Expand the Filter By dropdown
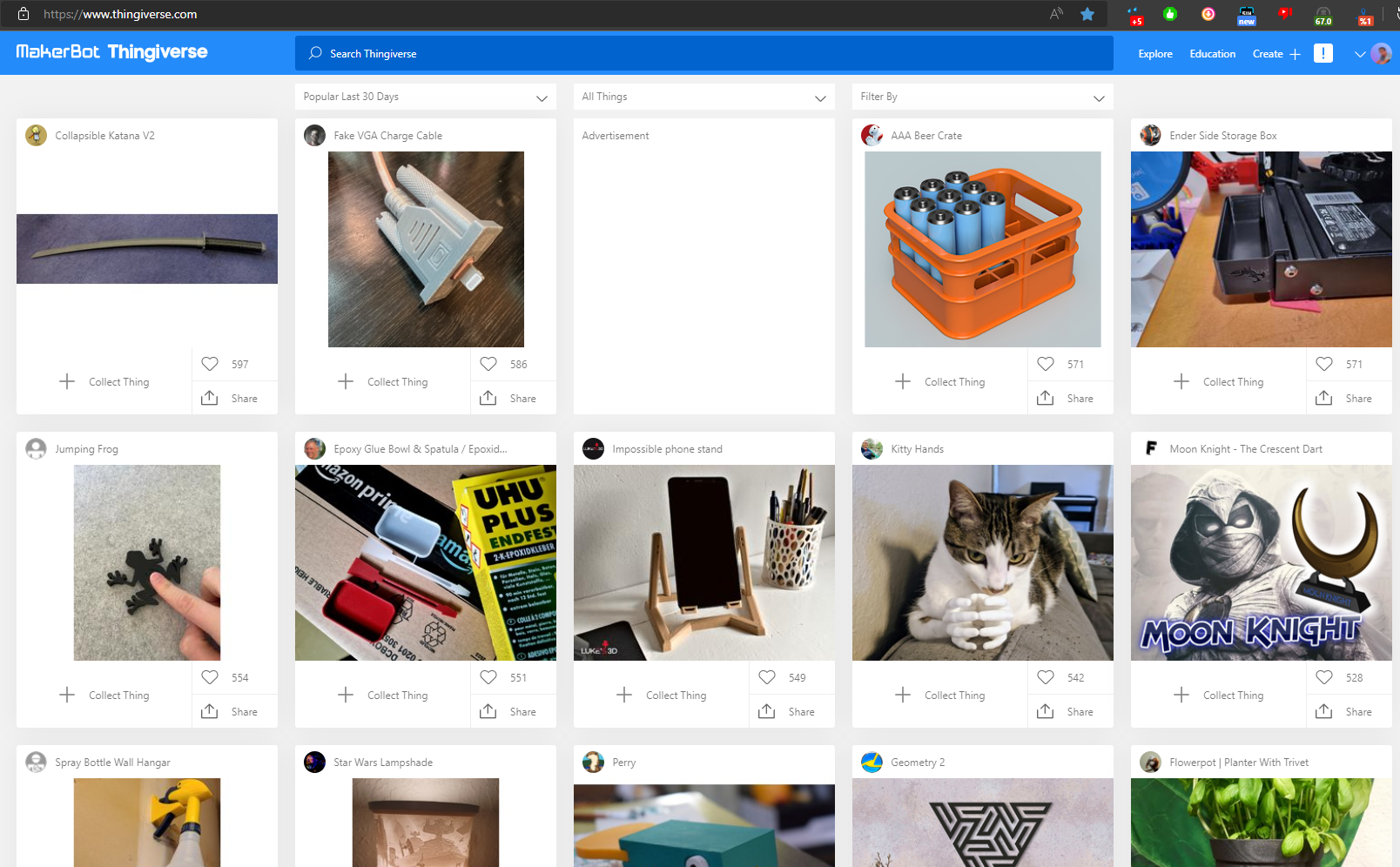The height and width of the screenshot is (867, 1400). 983,97
